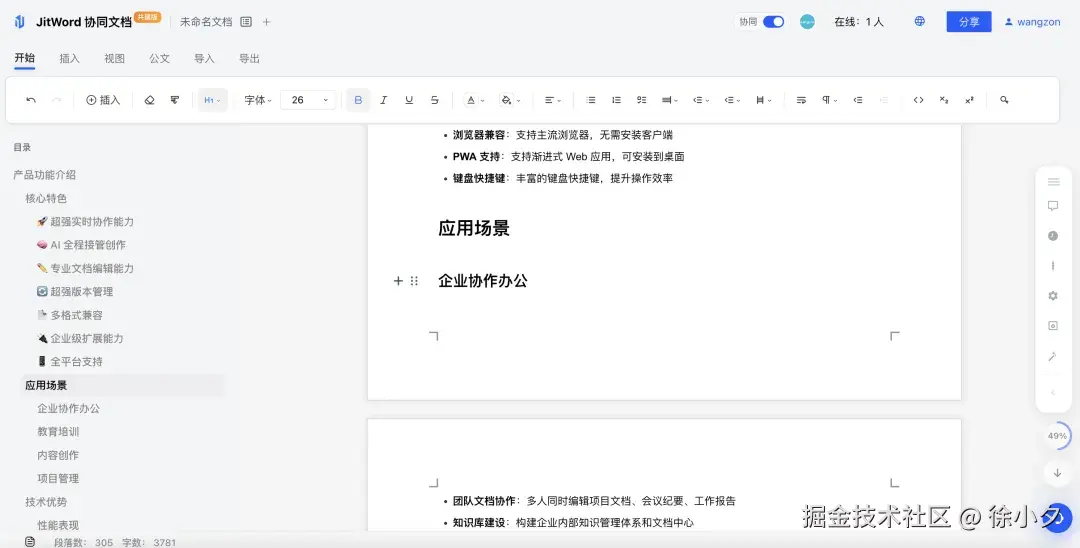1080x548 pixels.
Task: Click the magic wand AI icon
Action: [x=1053, y=356]
